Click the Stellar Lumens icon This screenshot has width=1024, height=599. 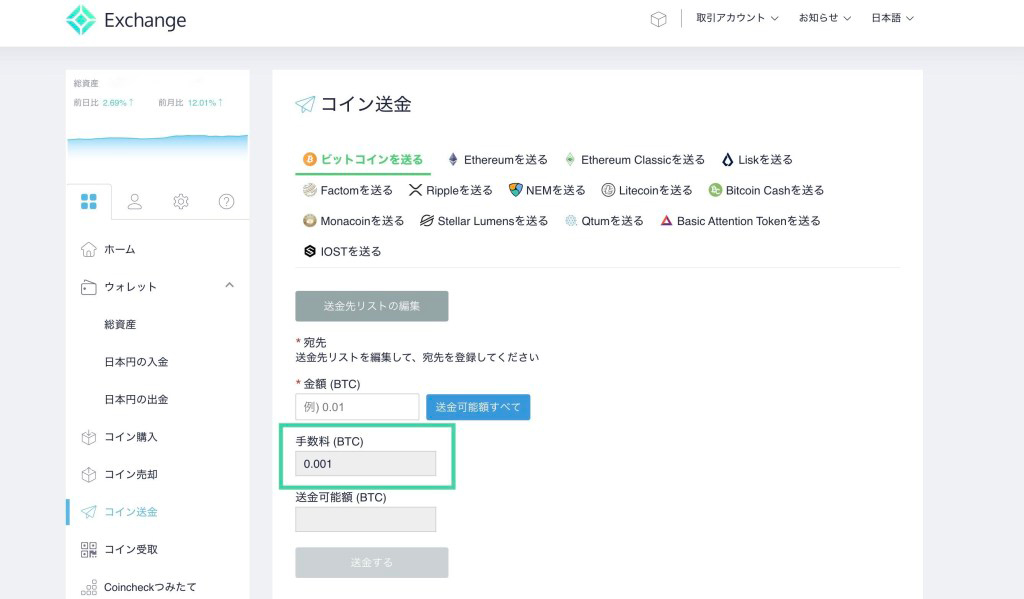coord(426,221)
